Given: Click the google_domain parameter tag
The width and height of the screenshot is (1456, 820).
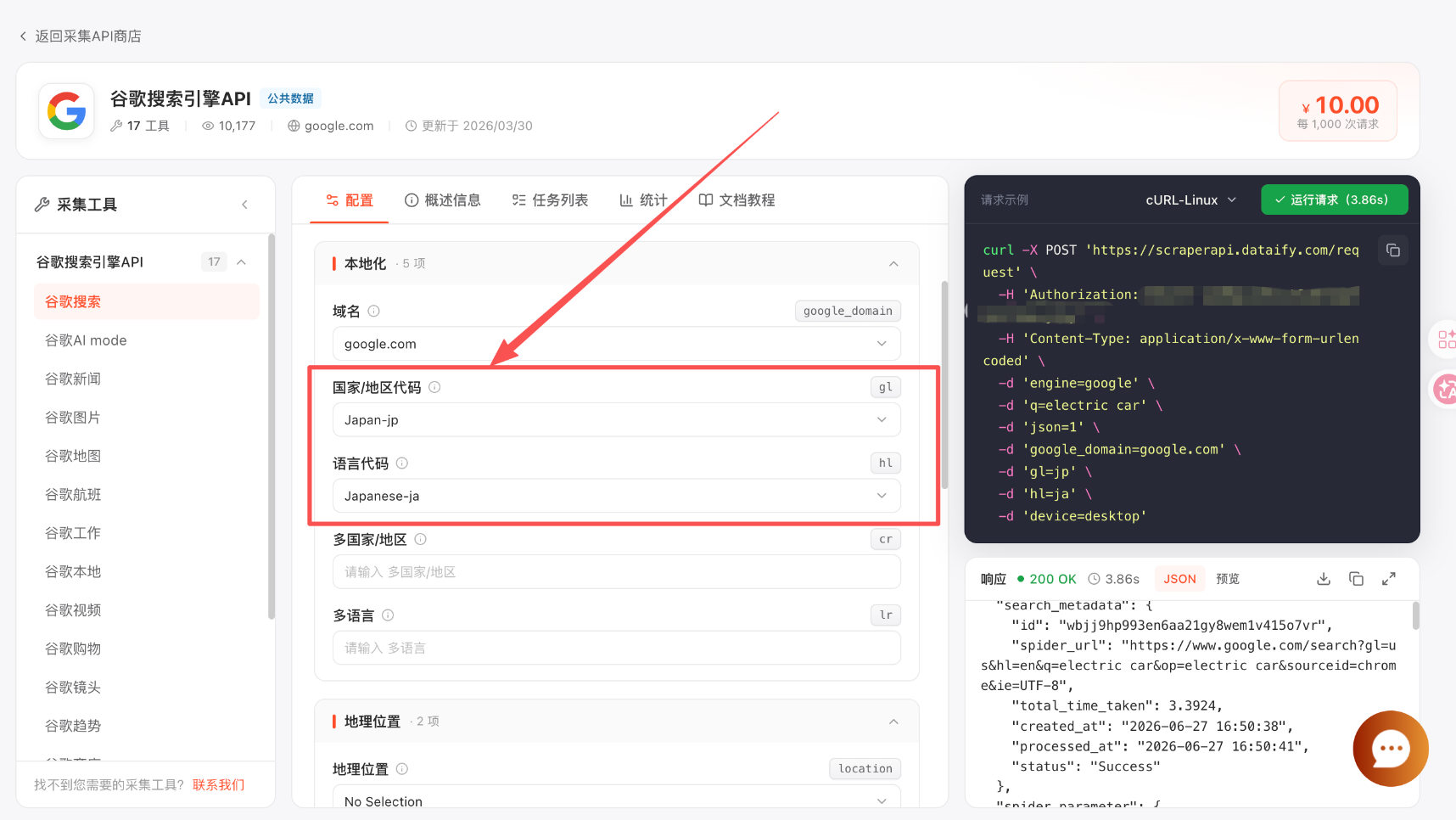Looking at the screenshot, I should pyautogui.click(x=848, y=312).
